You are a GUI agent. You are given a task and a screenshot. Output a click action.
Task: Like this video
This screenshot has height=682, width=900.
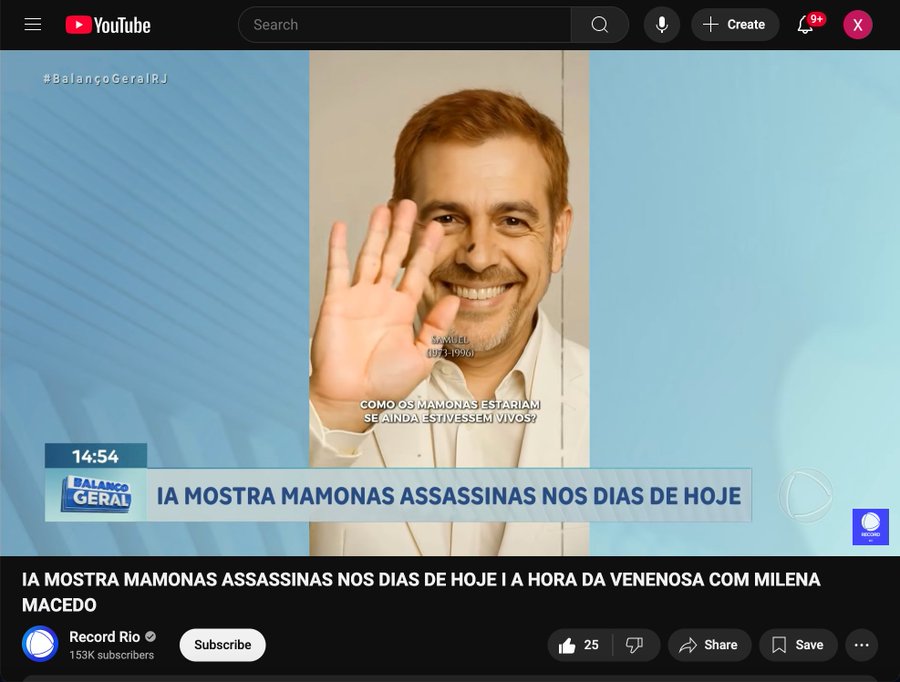[x=579, y=645]
